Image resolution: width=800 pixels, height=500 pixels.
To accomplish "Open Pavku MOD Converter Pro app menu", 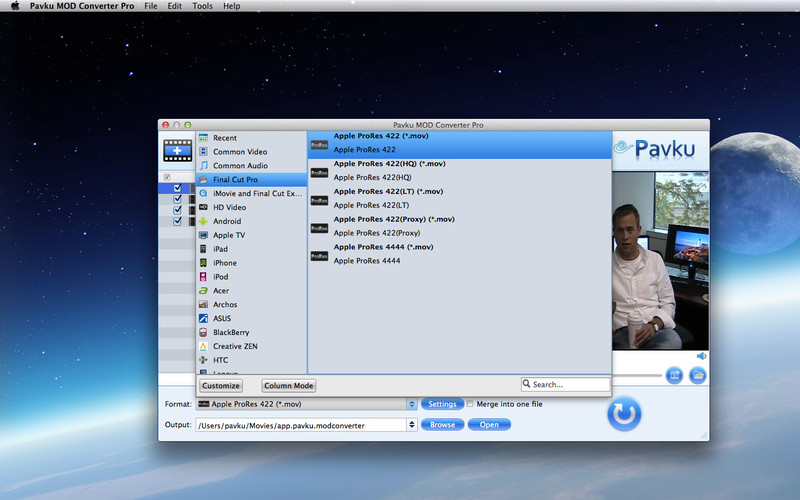I will coord(82,6).
